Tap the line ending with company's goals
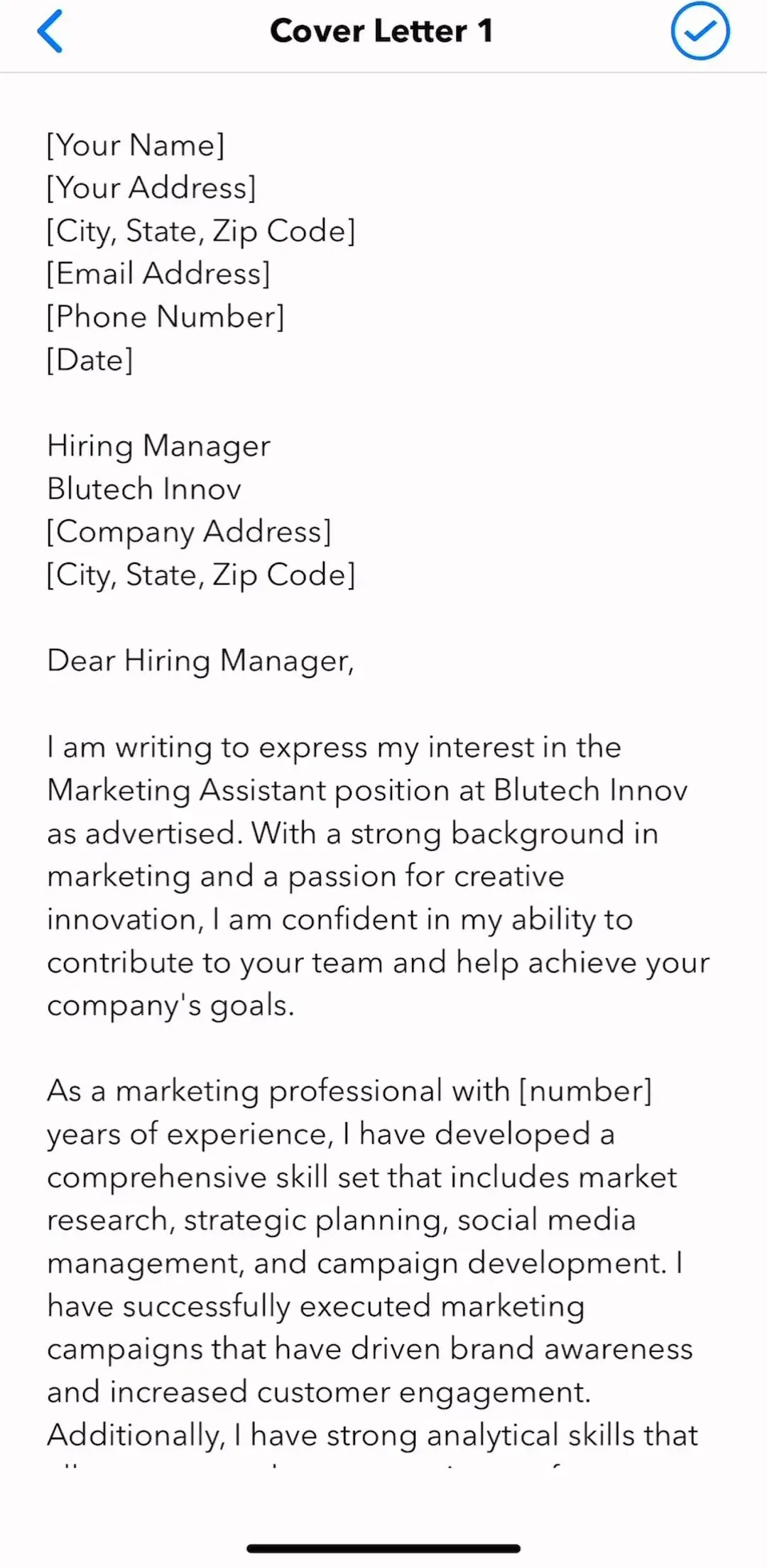This screenshot has width=767, height=1568. pos(170,1006)
